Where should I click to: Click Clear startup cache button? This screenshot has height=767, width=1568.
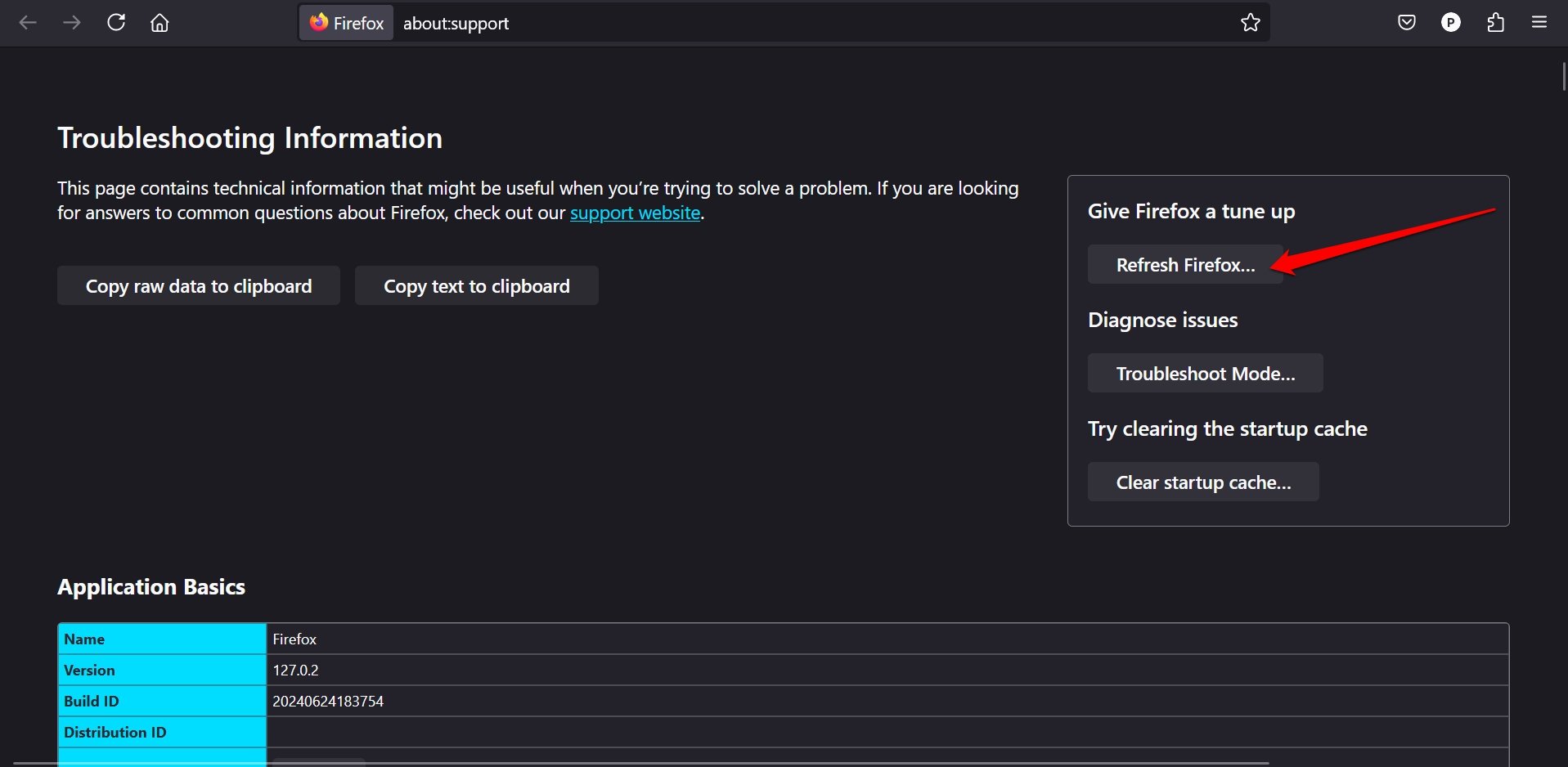[x=1203, y=482]
